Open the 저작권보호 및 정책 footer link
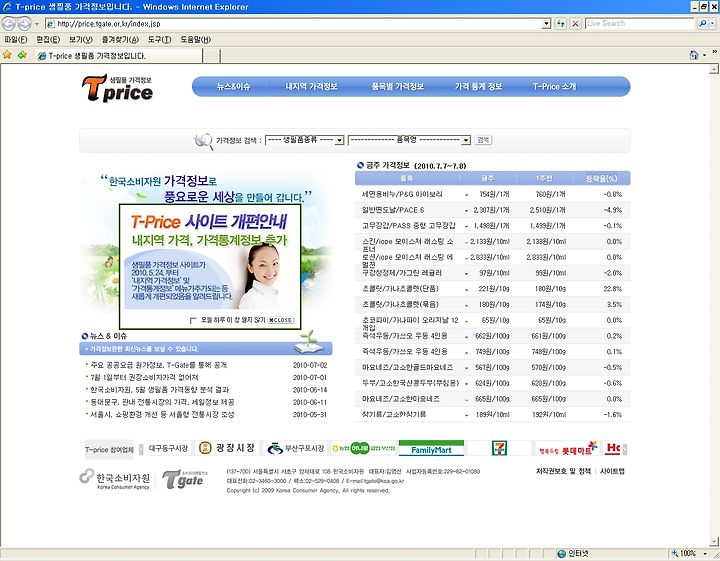Screen dimensions: 720x561 pyautogui.click(x=563, y=471)
